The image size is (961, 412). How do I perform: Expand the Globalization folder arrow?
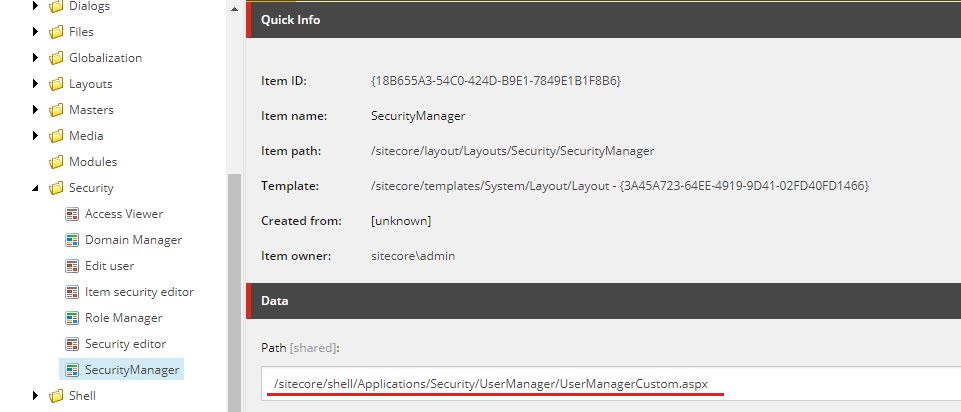click(x=37, y=58)
